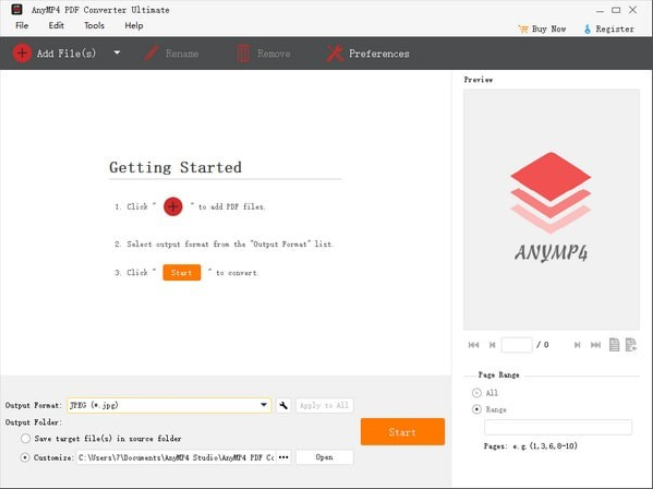Click the page range text field

click(557, 427)
